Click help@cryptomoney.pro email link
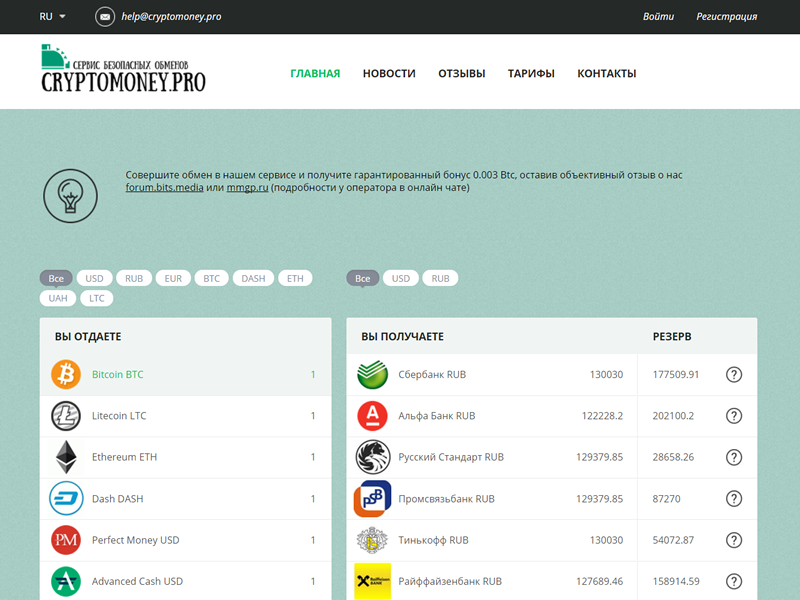The image size is (800, 600). click(x=171, y=16)
